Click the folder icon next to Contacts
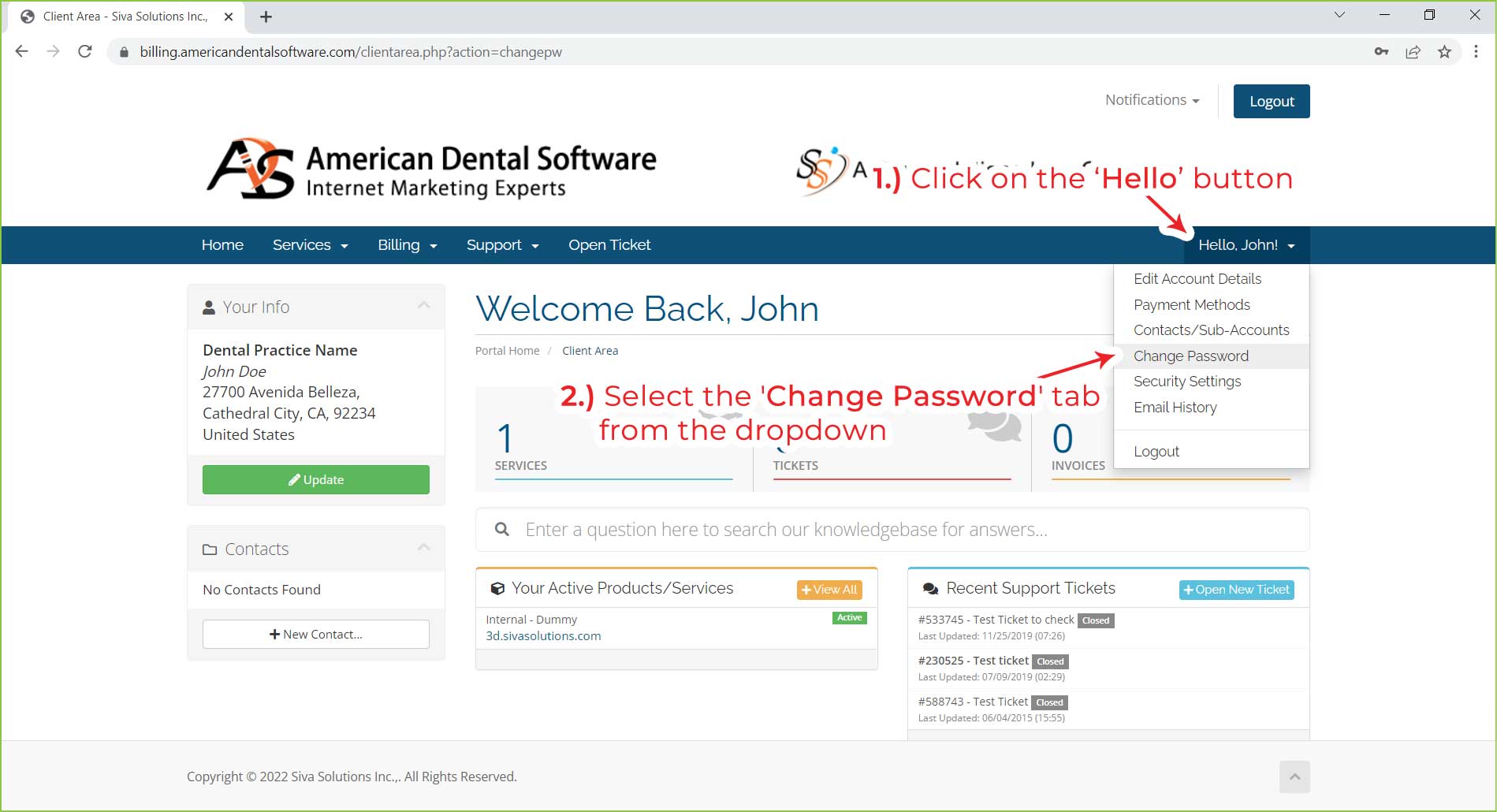1497x812 pixels. click(x=209, y=548)
